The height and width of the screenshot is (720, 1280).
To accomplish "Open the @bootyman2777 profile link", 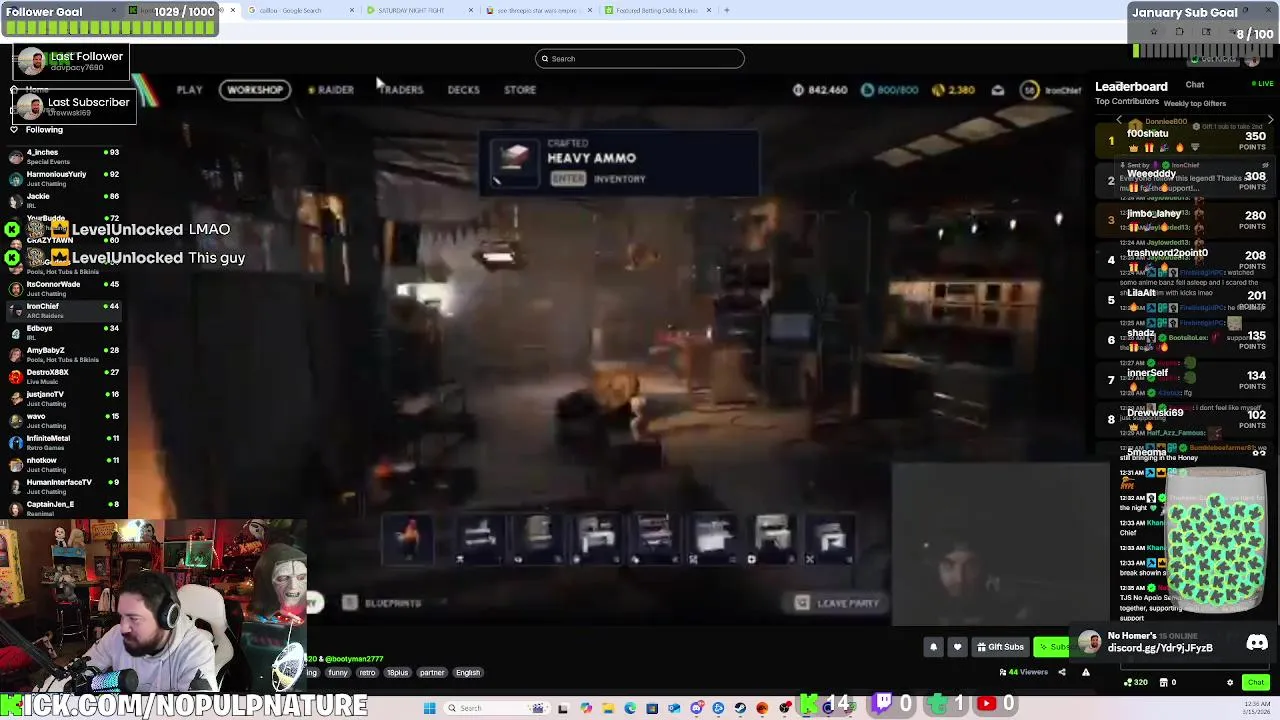I will pos(354,659).
